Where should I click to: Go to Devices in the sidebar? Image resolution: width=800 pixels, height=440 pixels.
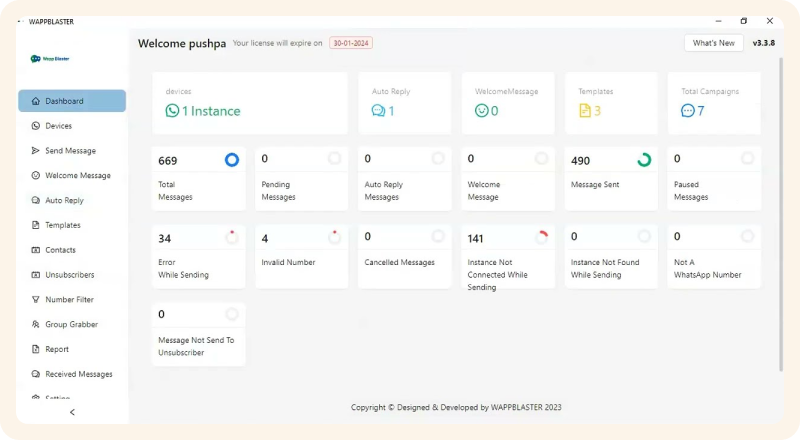pos(72,126)
